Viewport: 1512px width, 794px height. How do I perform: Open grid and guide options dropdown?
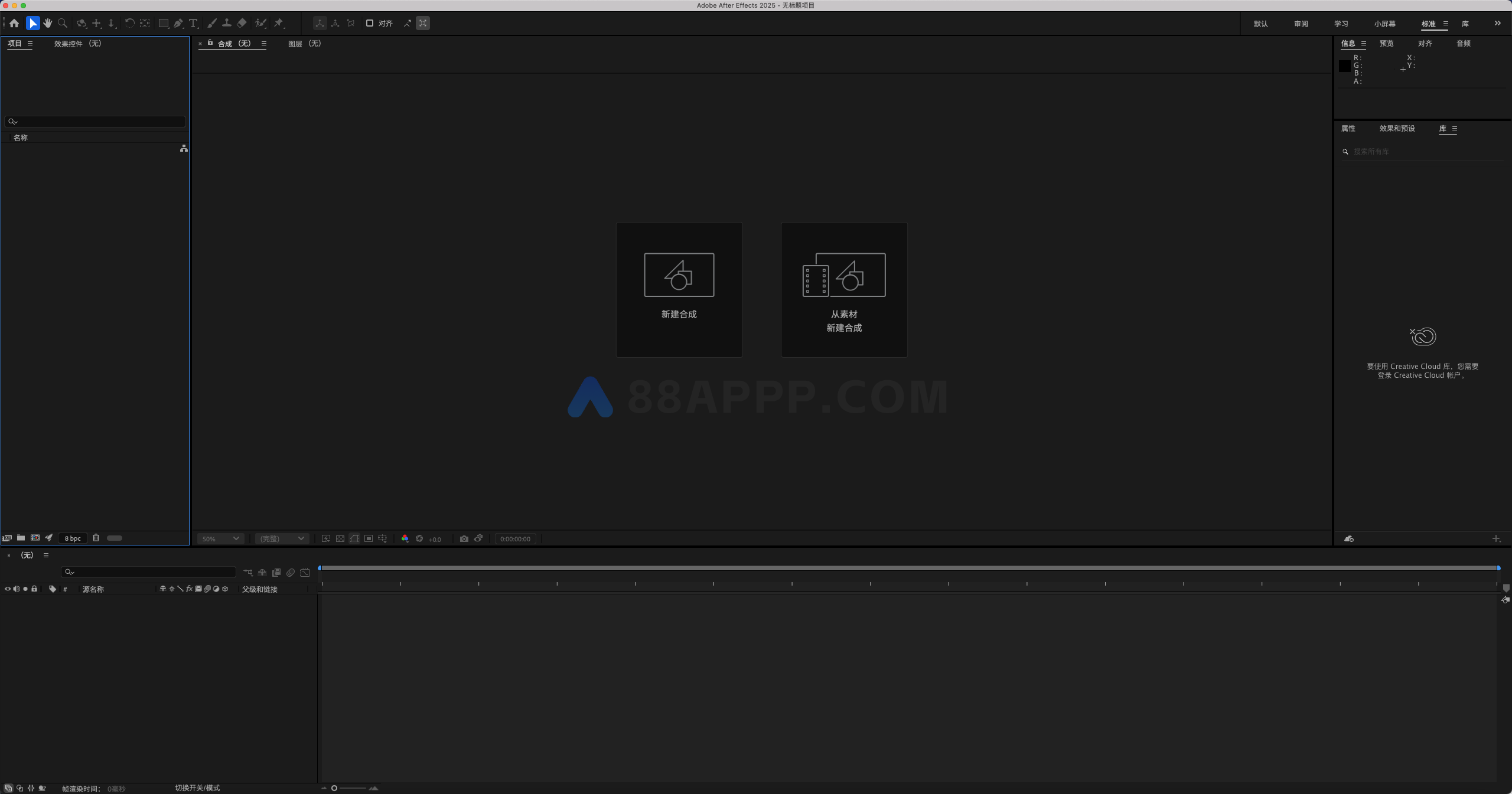[x=383, y=539]
